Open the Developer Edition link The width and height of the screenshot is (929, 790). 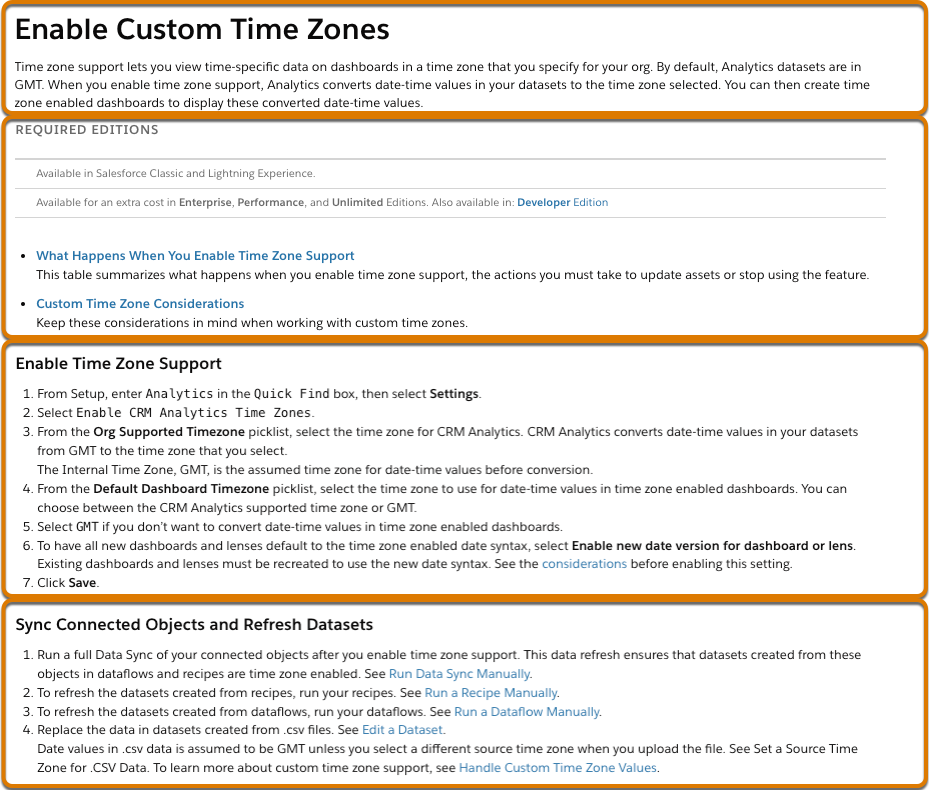[562, 203]
